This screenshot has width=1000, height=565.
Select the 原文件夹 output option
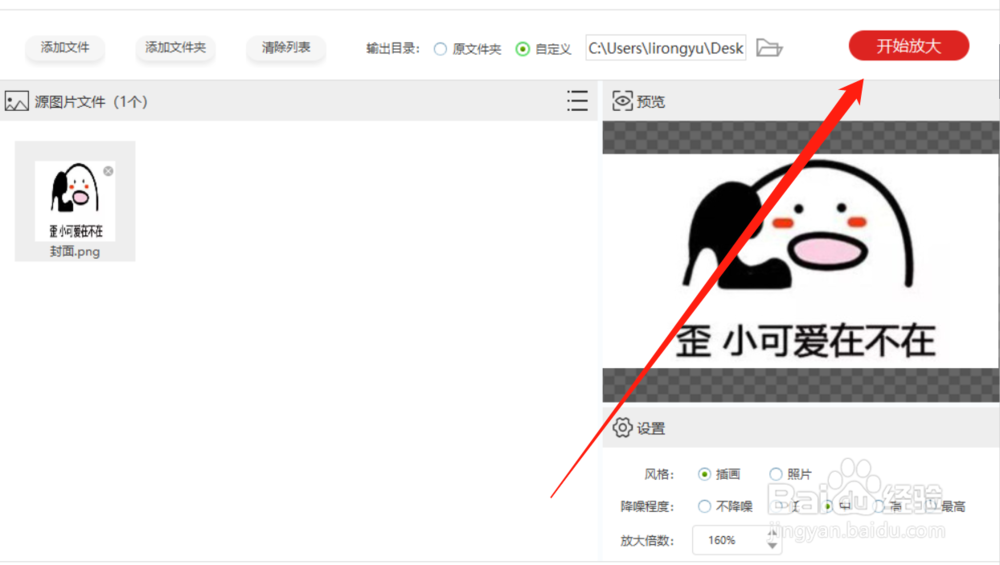pos(440,49)
